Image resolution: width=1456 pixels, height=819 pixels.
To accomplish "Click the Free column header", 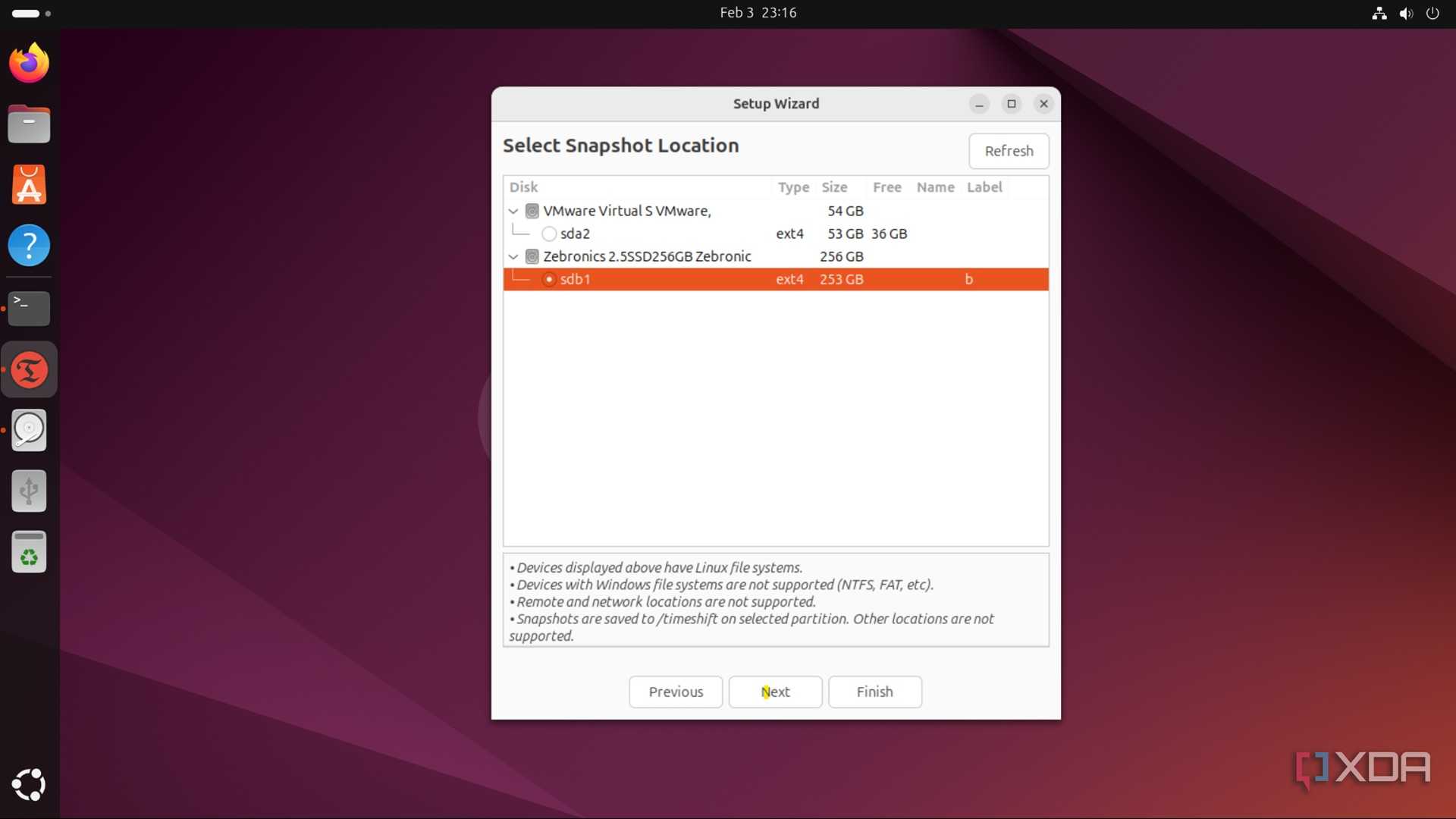I will (x=886, y=187).
